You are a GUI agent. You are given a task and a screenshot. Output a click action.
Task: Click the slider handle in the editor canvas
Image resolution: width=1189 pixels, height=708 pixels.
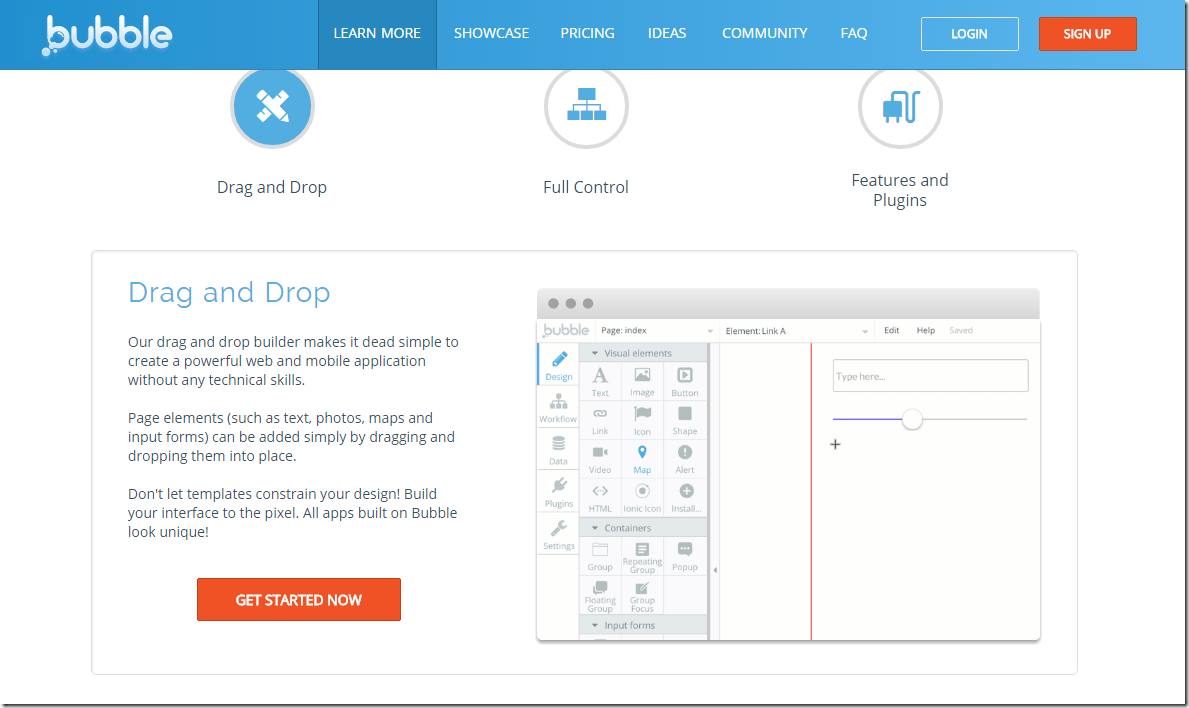(x=912, y=419)
